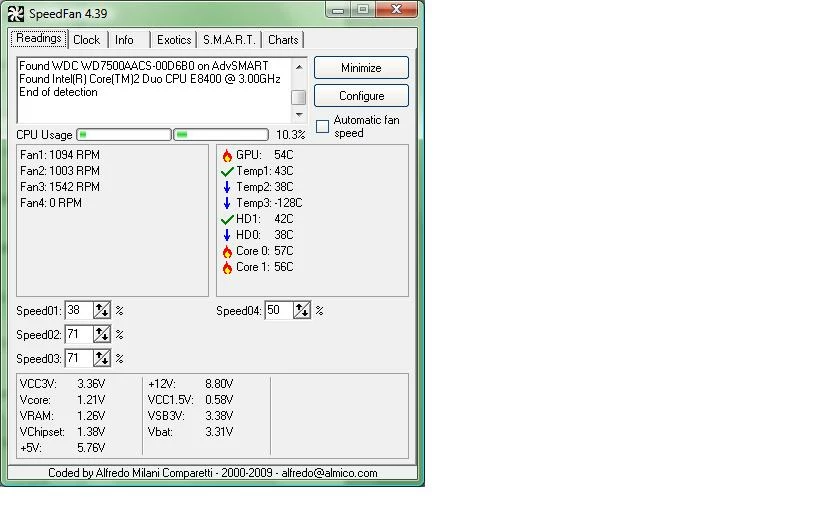Click the VSB3V 3.38V voltage reading
The width and height of the screenshot is (840, 525).
(x=191, y=416)
